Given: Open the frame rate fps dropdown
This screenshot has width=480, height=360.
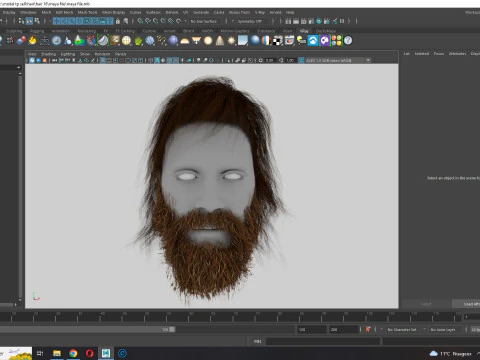Looking at the screenshot, I should point(475,329).
